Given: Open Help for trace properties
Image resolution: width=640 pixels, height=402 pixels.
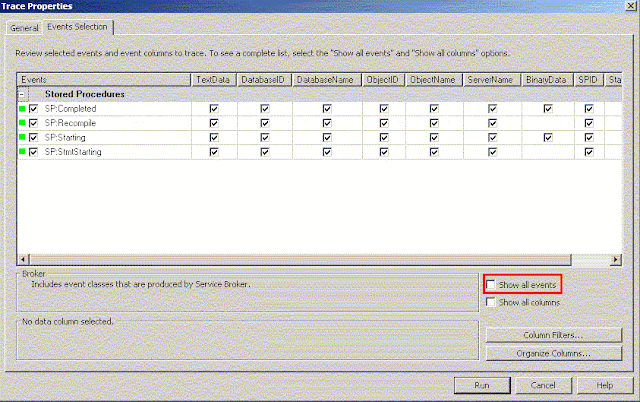Looking at the screenshot, I should coord(605,385).
